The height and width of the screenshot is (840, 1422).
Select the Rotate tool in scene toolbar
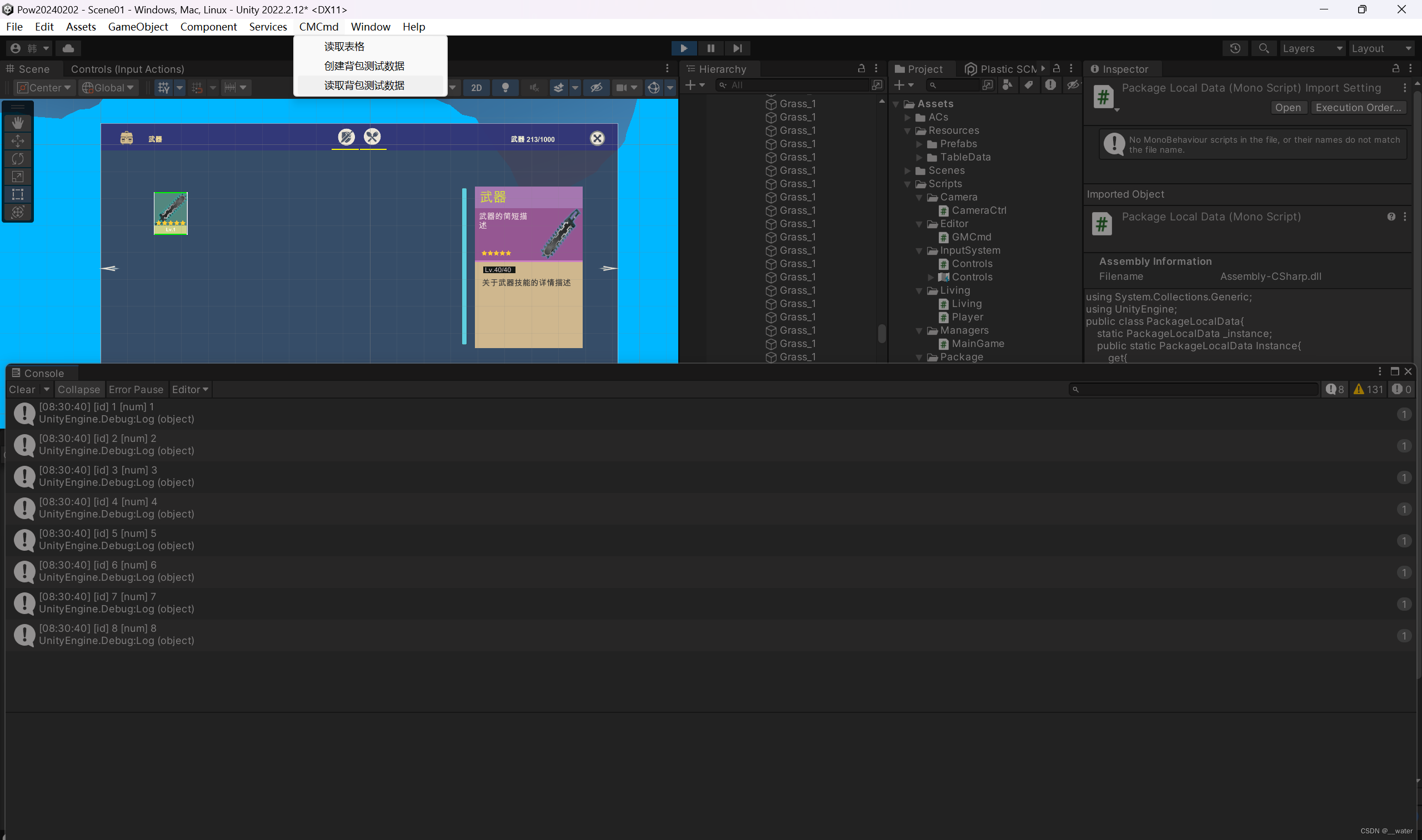[x=18, y=158]
